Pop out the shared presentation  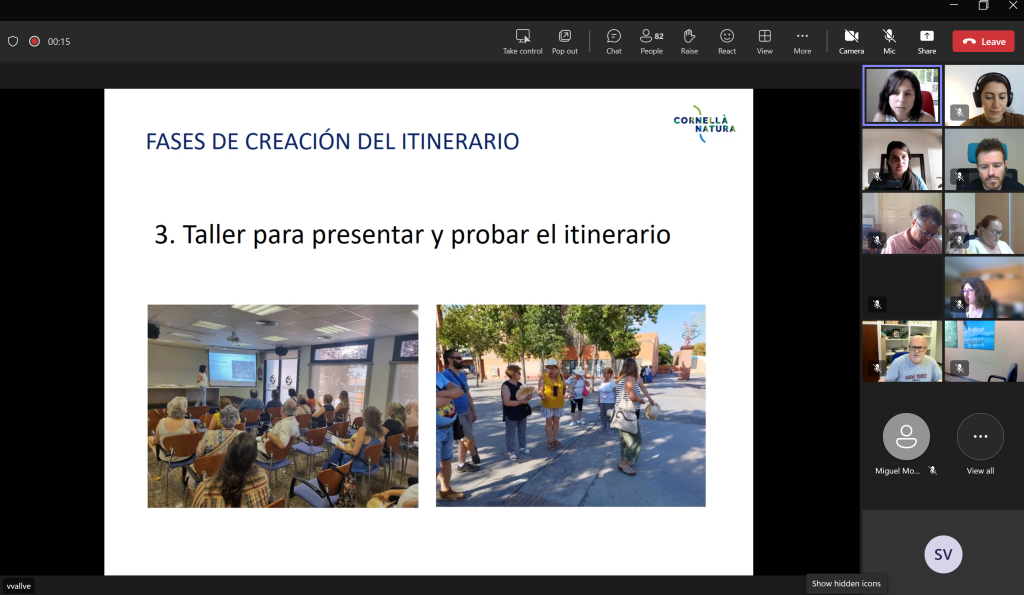(x=565, y=41)
